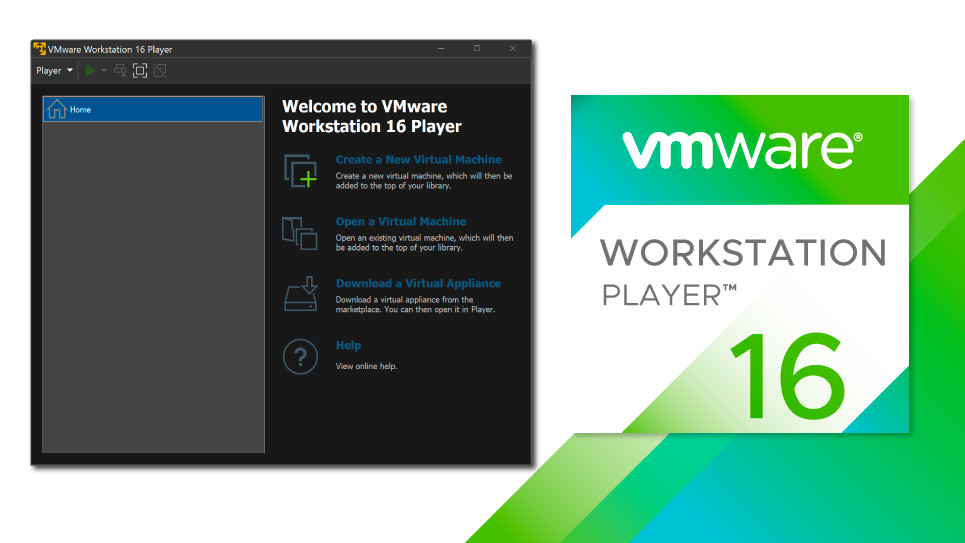Open Create a New Virtual Machine link
The height and width of the screenshot is (543, 965).
click(418, 160)
